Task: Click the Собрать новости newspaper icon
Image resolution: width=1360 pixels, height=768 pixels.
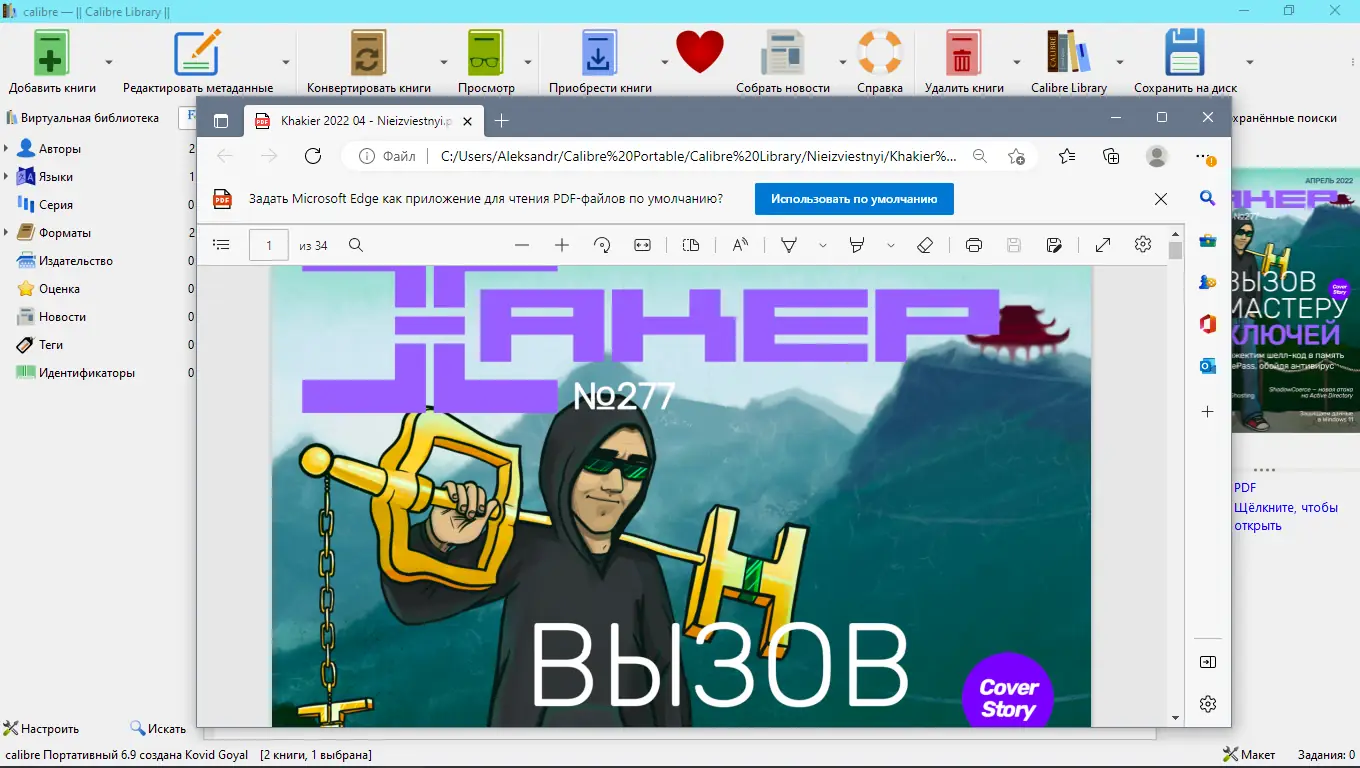Action: coord(783,52)
